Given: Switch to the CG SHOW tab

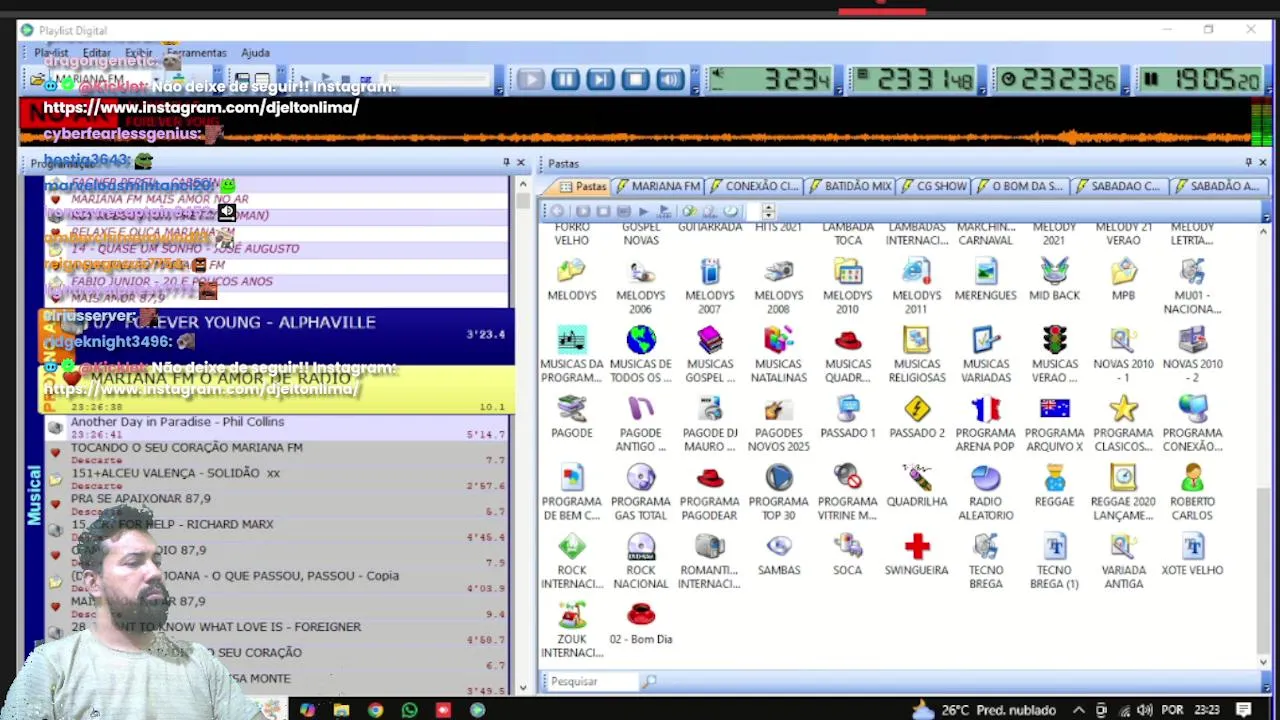Looking at the screenshot, I should click(934, 186).
